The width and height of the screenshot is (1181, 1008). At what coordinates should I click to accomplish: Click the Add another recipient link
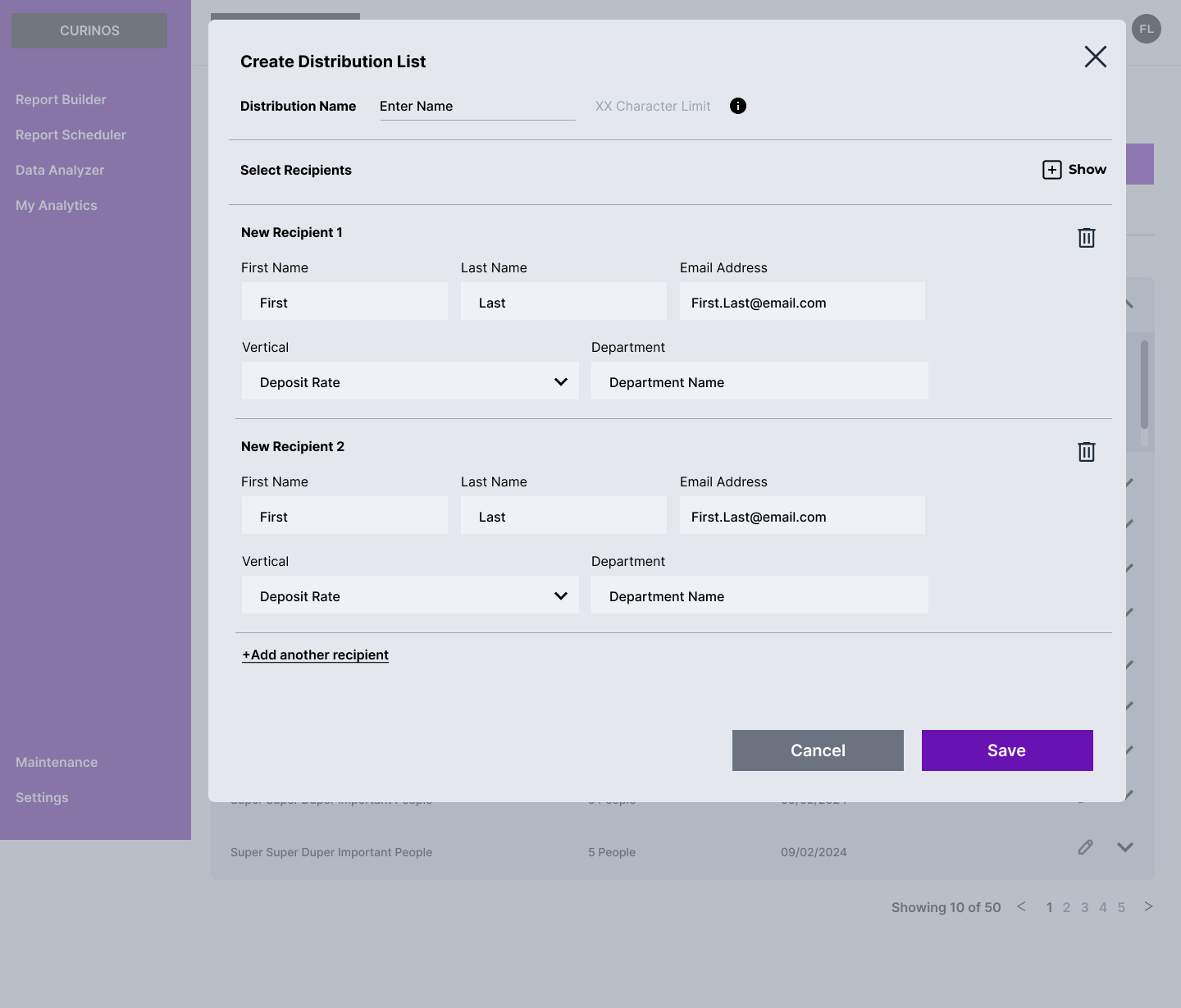[316, 655]
